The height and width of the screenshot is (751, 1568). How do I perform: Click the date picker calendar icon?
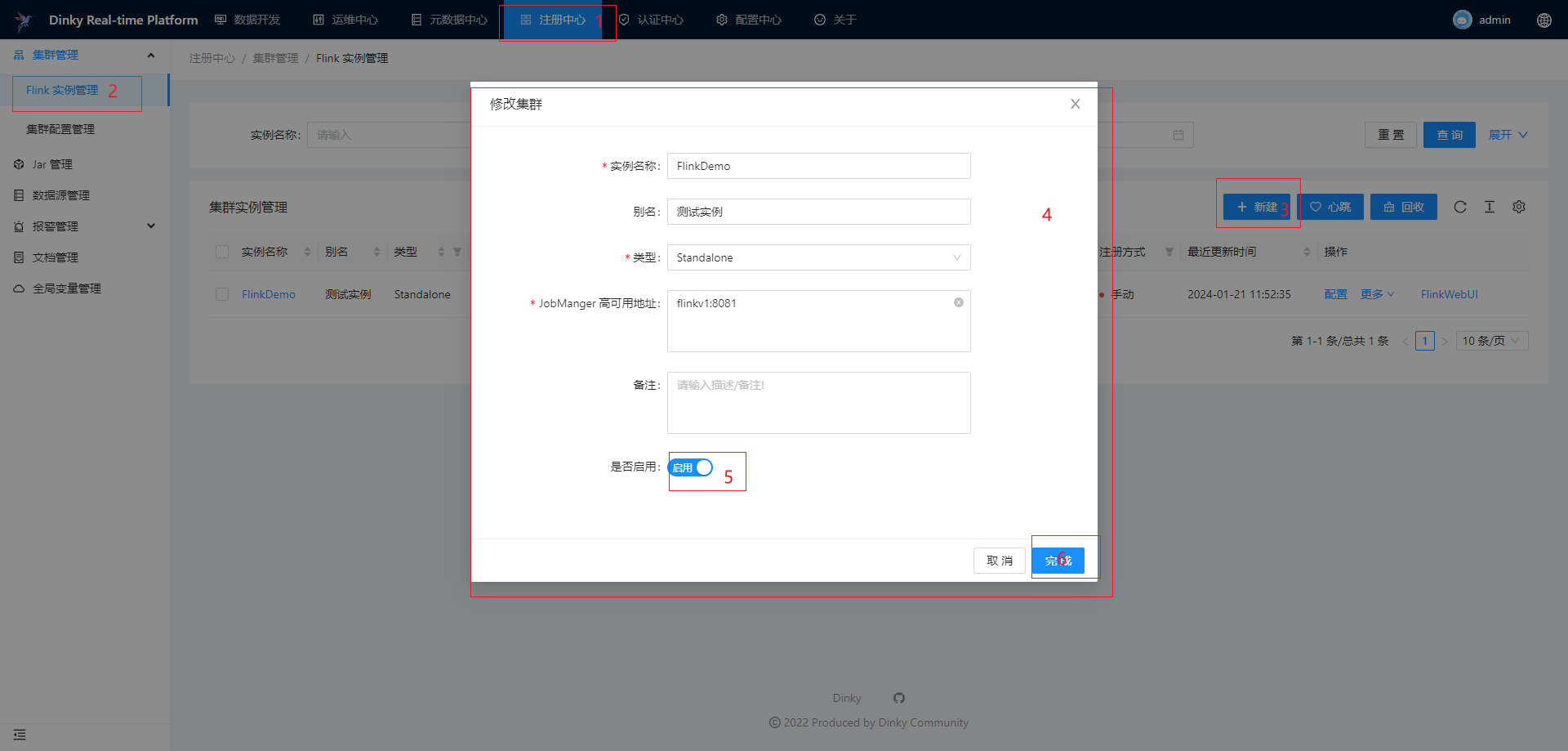(x=1178, y=135)
